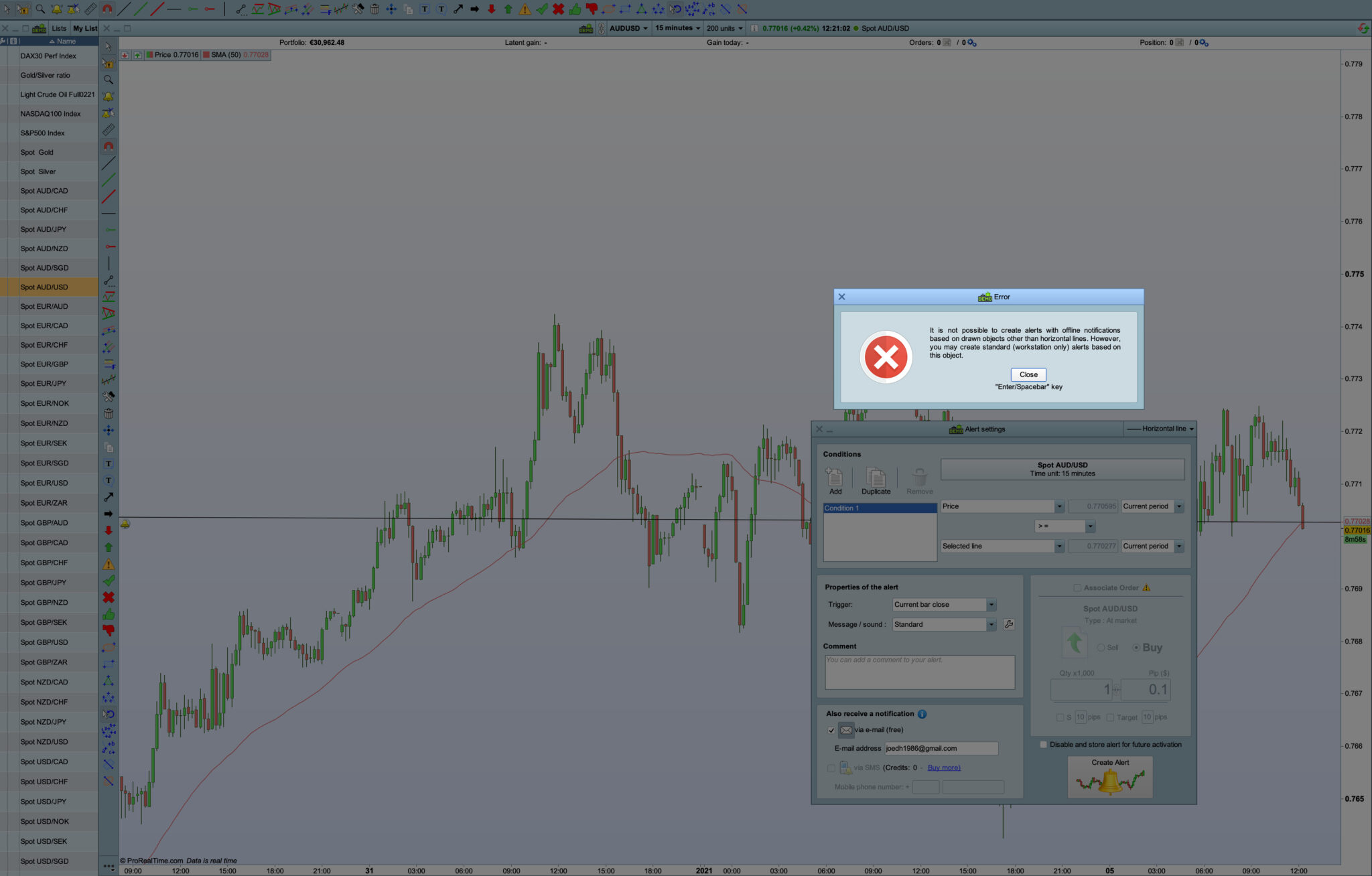
Task: Click the Create Alert bell button
Action: [x=1110, y=778]
